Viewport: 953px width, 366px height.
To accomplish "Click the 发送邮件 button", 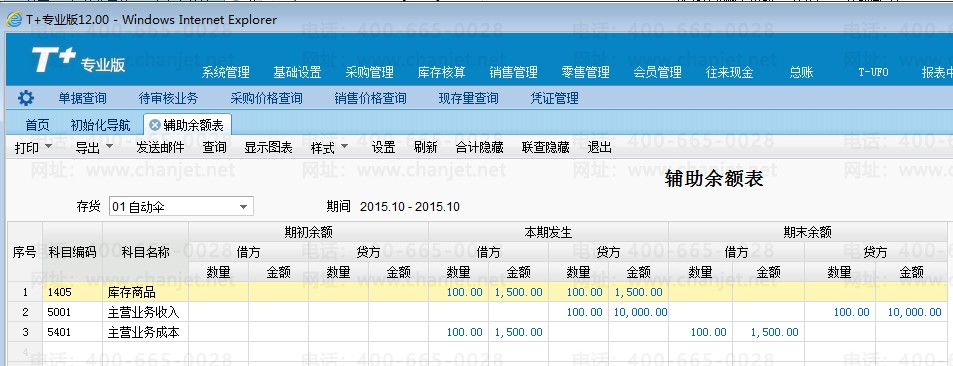I will [x=160, y=148].
